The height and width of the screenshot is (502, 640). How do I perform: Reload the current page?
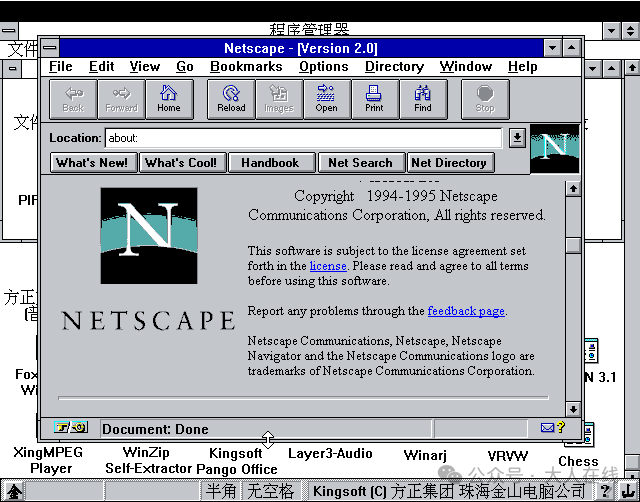tap(231, 99)
